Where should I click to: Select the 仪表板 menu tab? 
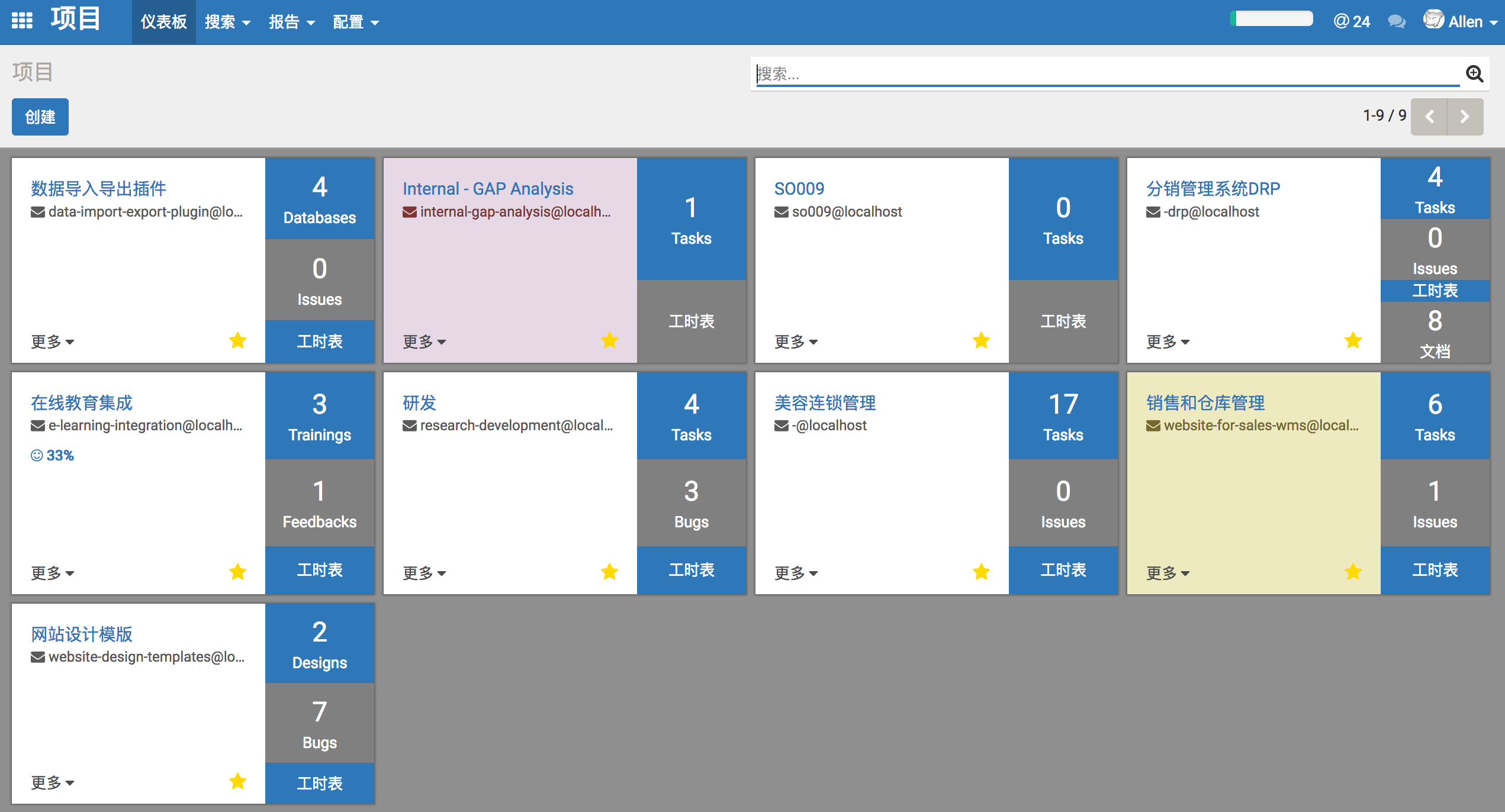(x=163, y=22)
